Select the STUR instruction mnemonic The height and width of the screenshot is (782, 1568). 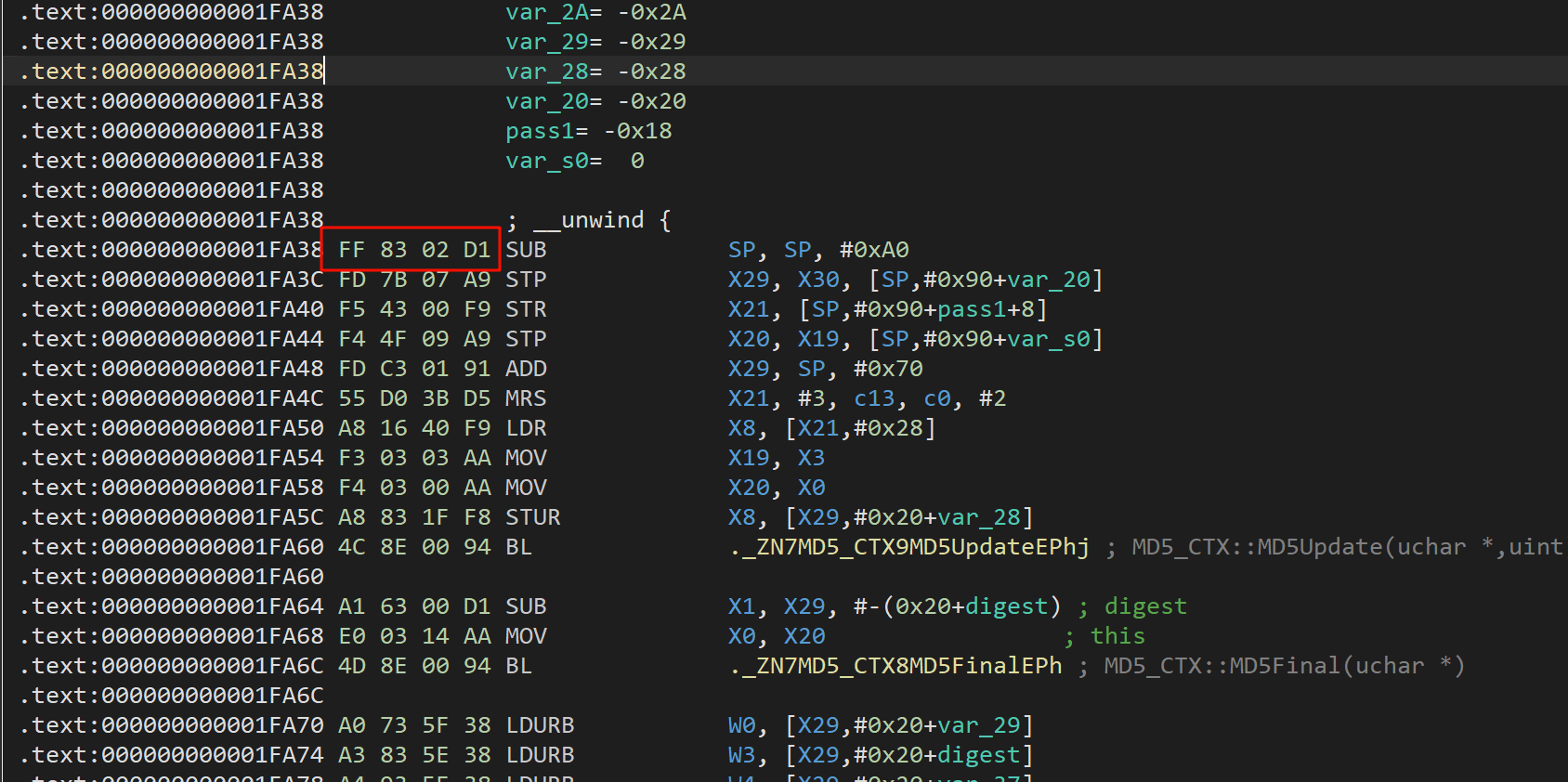tap(532, 517)
